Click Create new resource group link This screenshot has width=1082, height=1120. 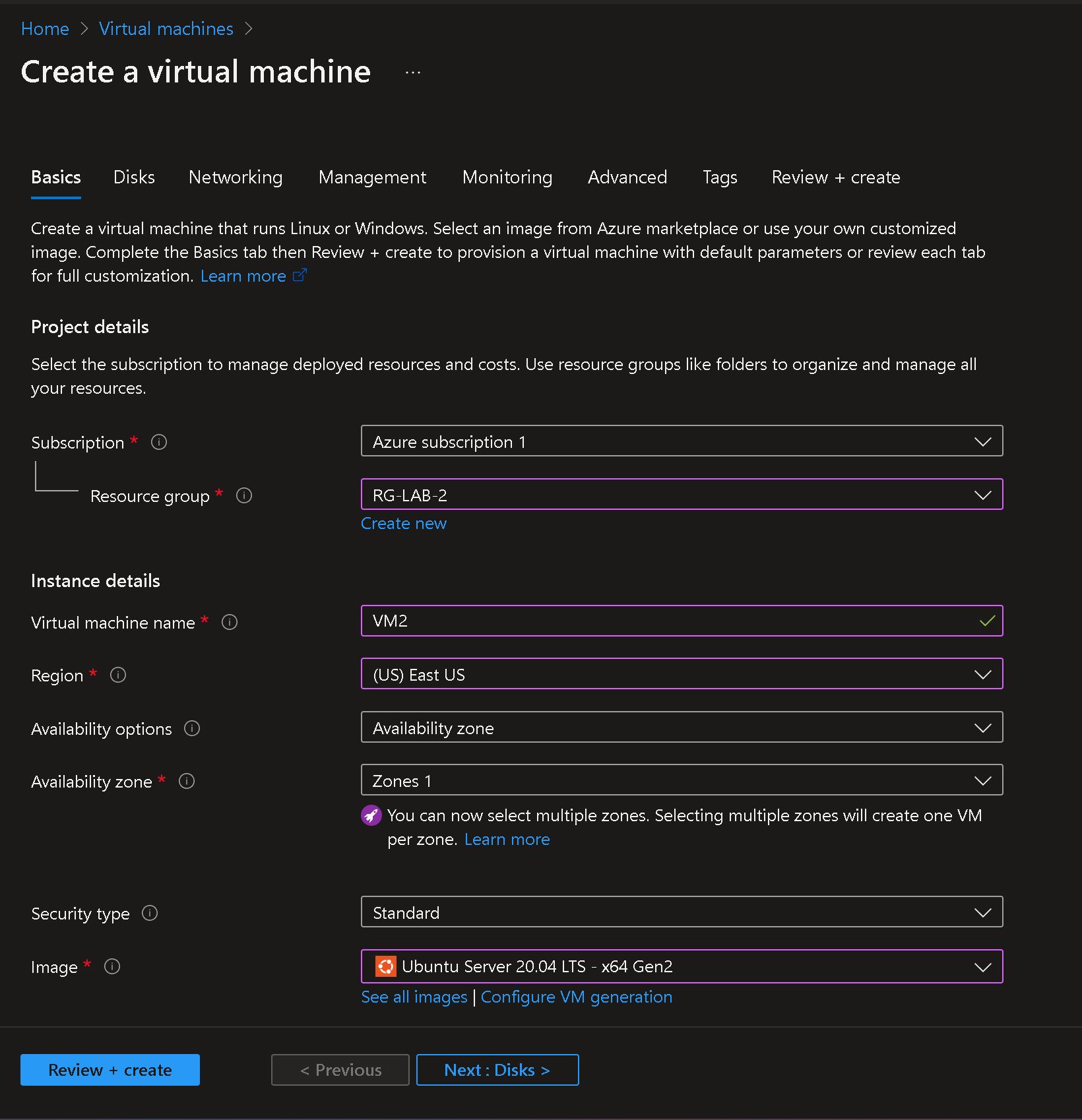[x=404, y=524]
